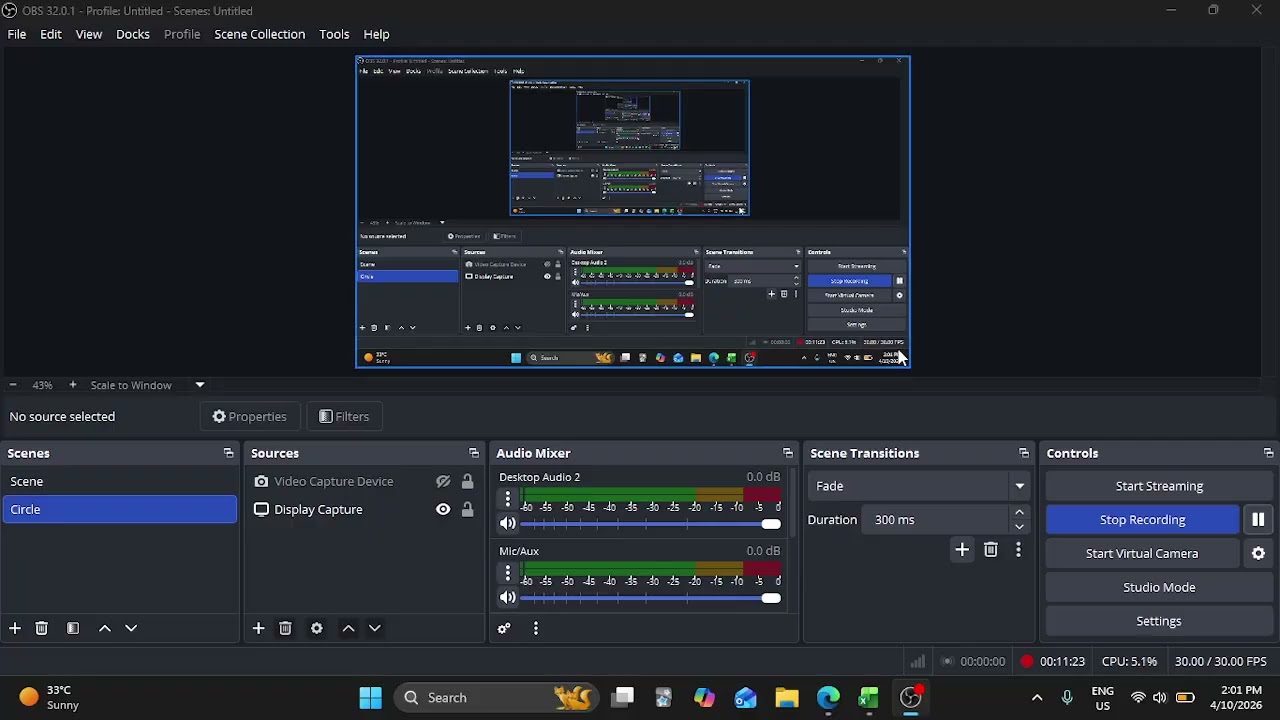Pop out the Controls dock
This screenshot has height=720, width=1280.
1268,453
